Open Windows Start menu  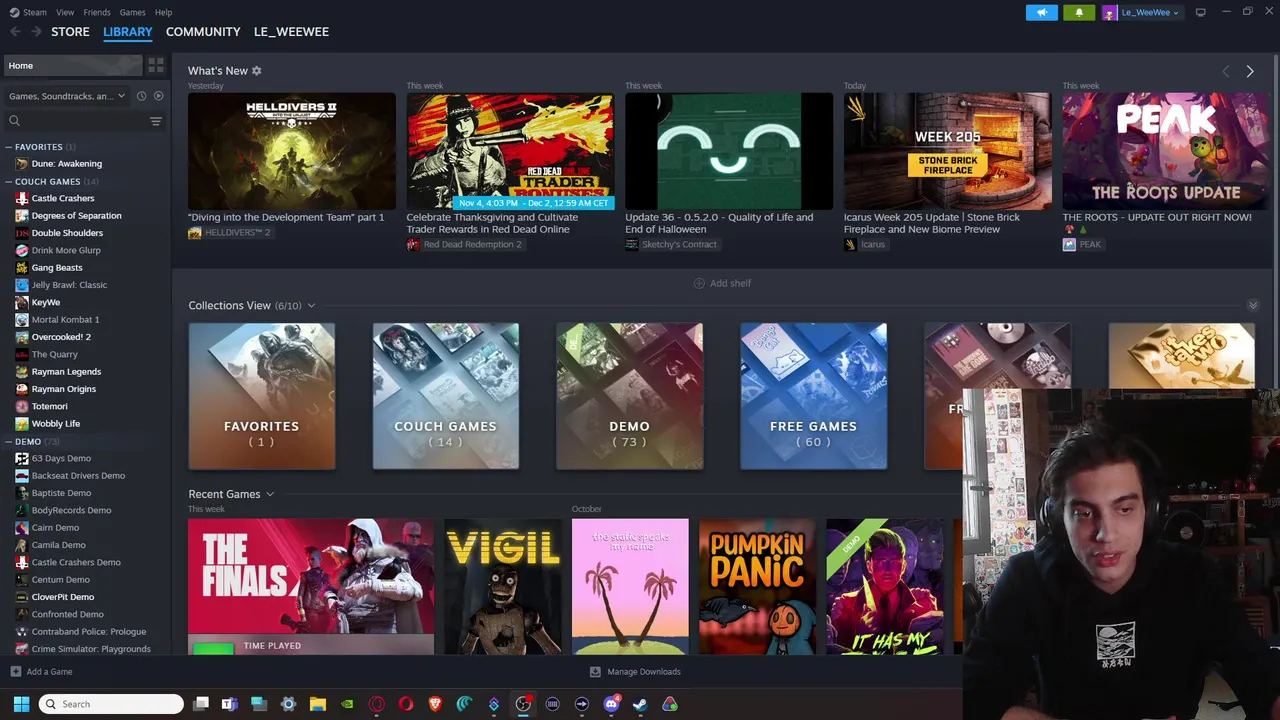coord(21,704)
